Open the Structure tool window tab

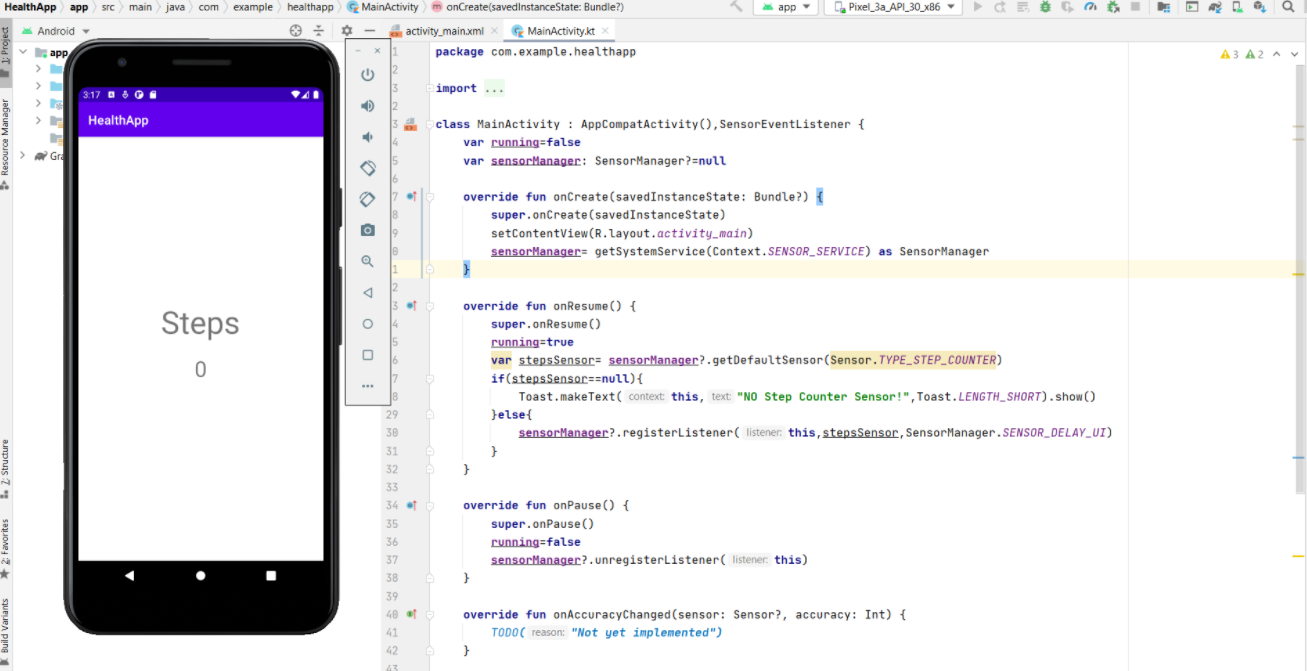[5, 468]
